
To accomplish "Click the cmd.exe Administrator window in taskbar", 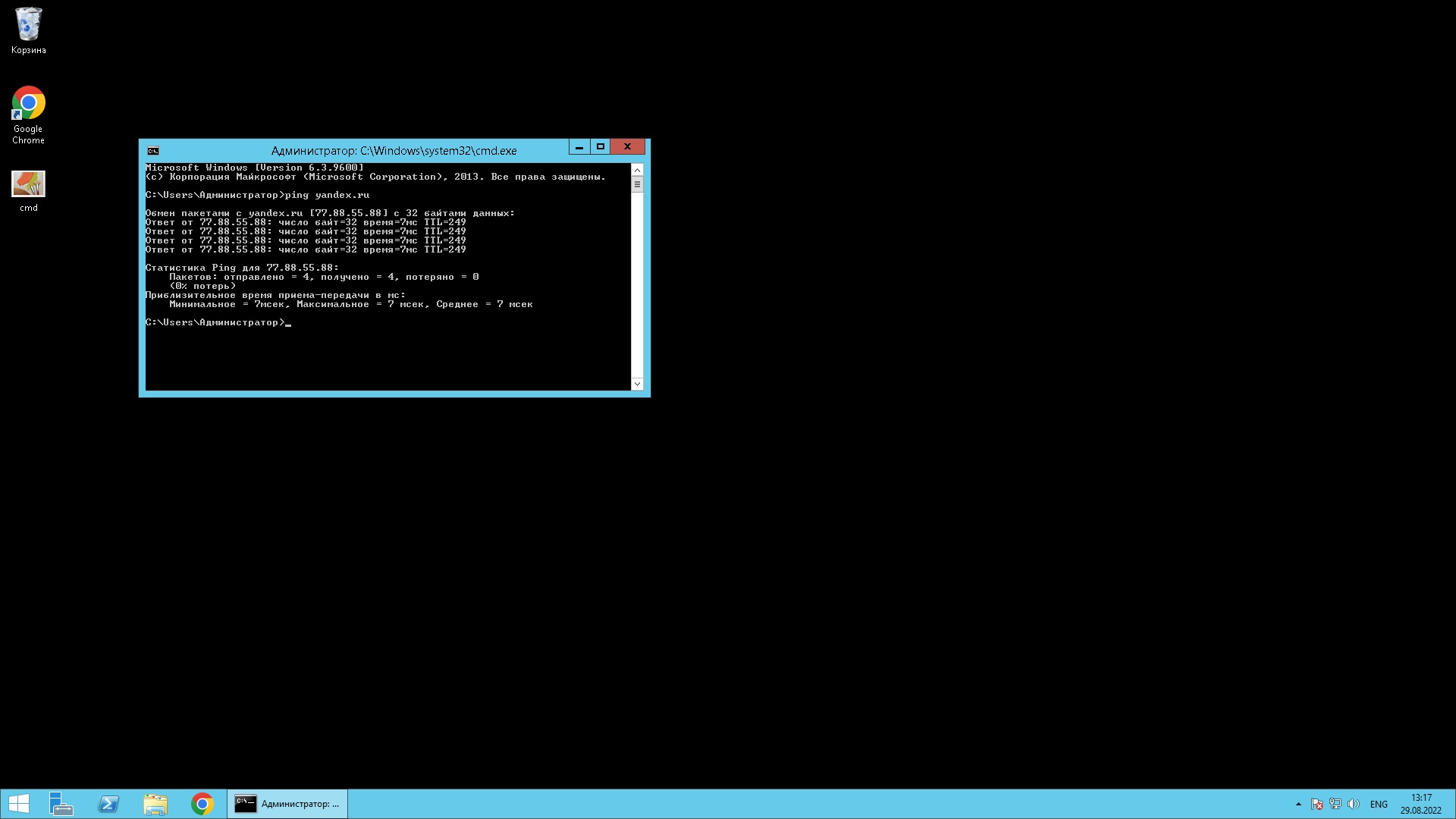I will [x=287, y=803].
